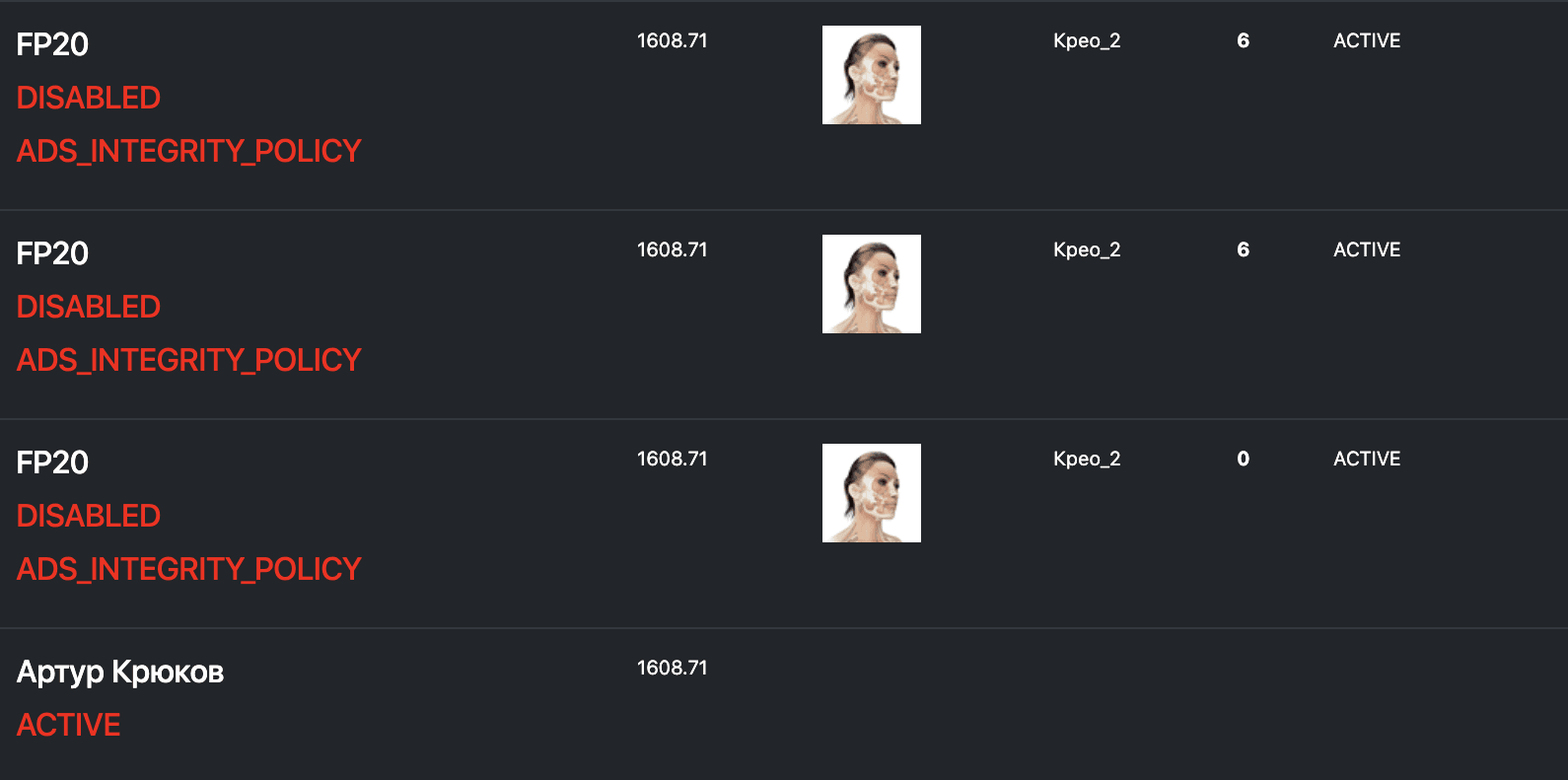The image size is (1568, 780).
Task: Click red ACTIVE status under Артур Крюков
Action: click(x=69, y=725)
